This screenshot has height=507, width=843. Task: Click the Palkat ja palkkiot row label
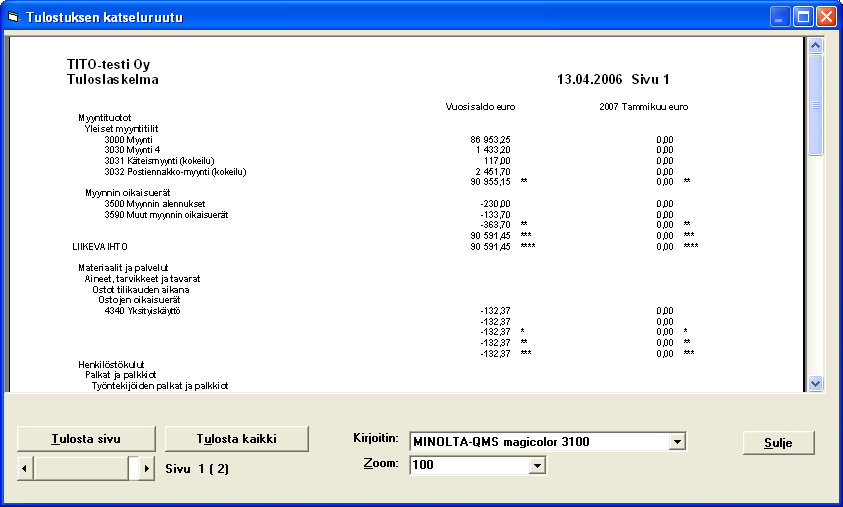coord(120,375)
